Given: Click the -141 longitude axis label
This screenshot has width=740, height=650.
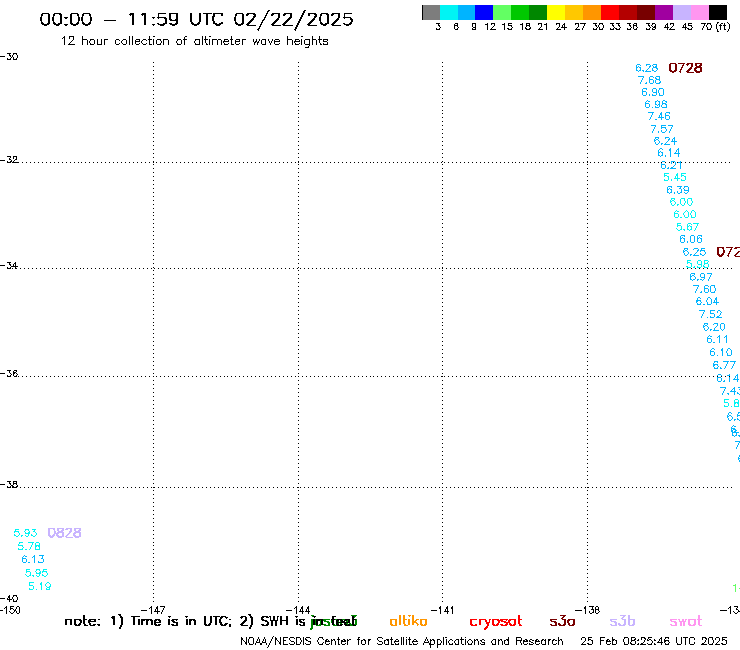Looking at the screenshot, I should 442,610.
